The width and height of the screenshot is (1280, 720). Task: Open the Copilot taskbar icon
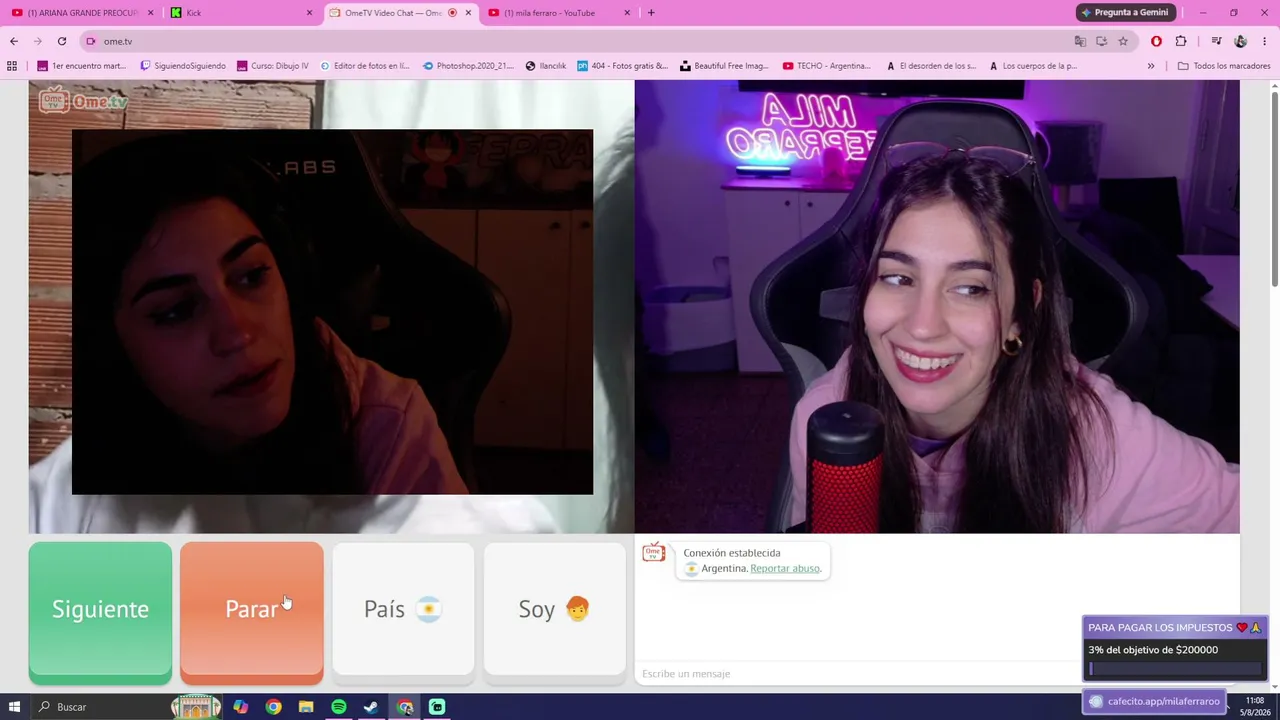tap(240, 707)
